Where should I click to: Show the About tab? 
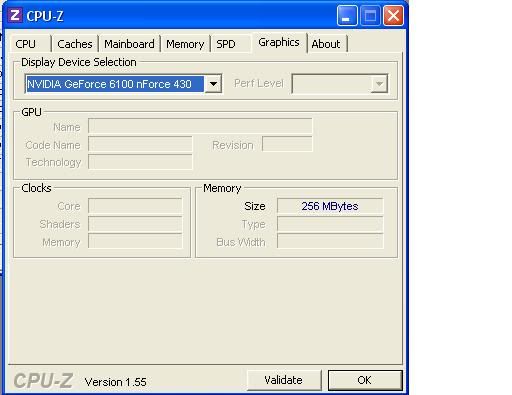(x=326, y=44)
